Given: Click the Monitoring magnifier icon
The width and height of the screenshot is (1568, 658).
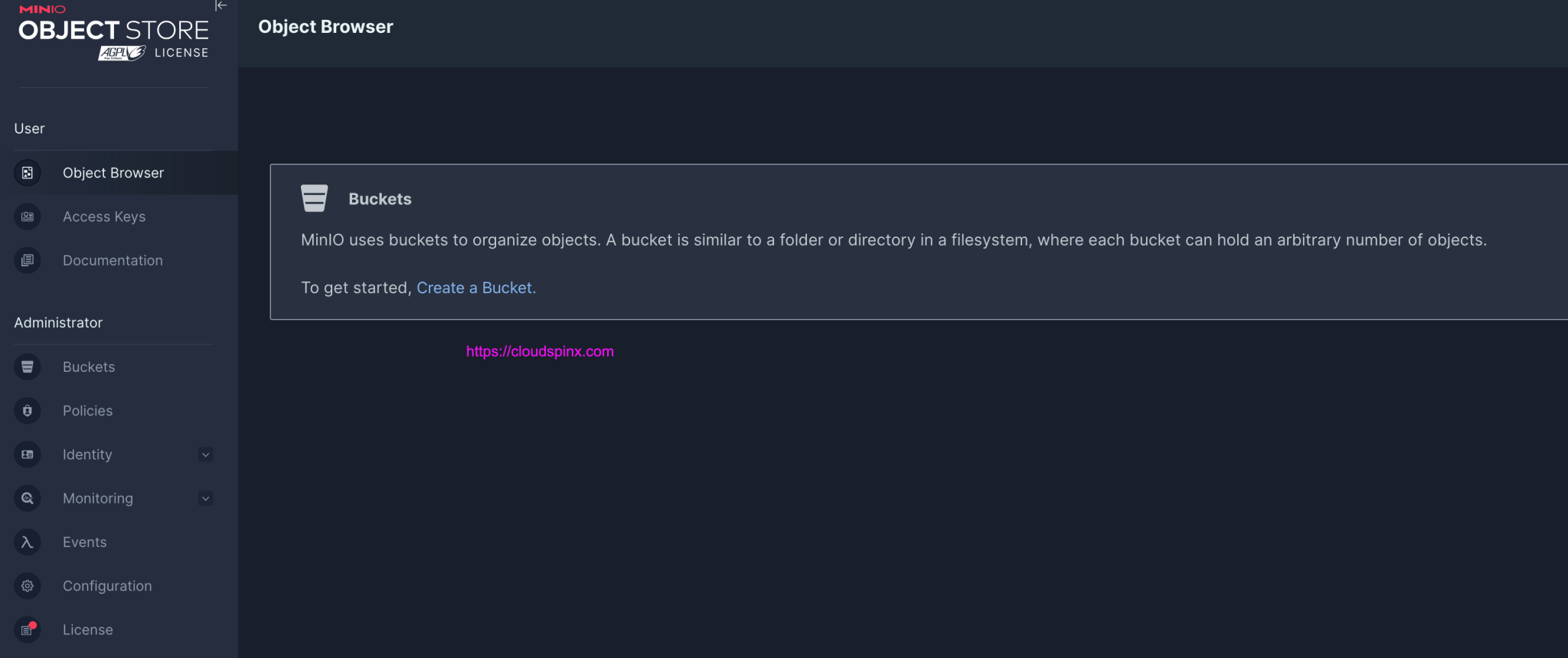Looking at the screenshot, I should [28, 498].
